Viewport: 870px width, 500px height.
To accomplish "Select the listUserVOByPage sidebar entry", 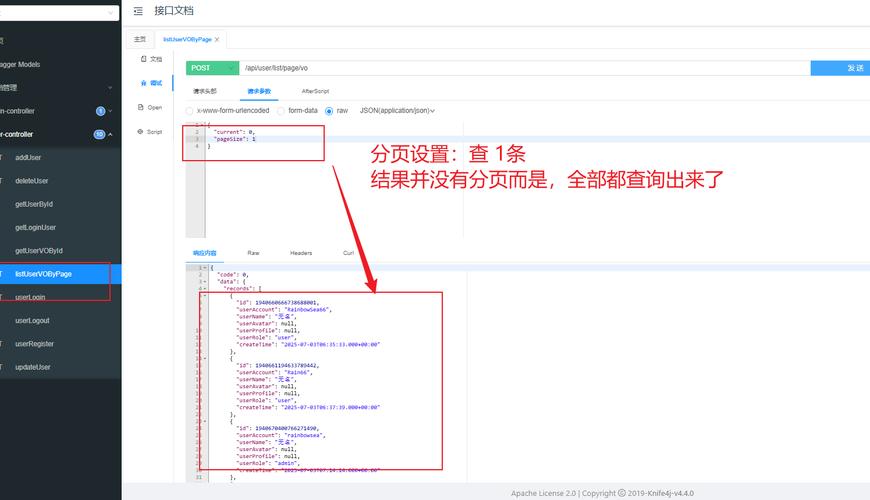I will pyautogui.click(x=60, y=274).
